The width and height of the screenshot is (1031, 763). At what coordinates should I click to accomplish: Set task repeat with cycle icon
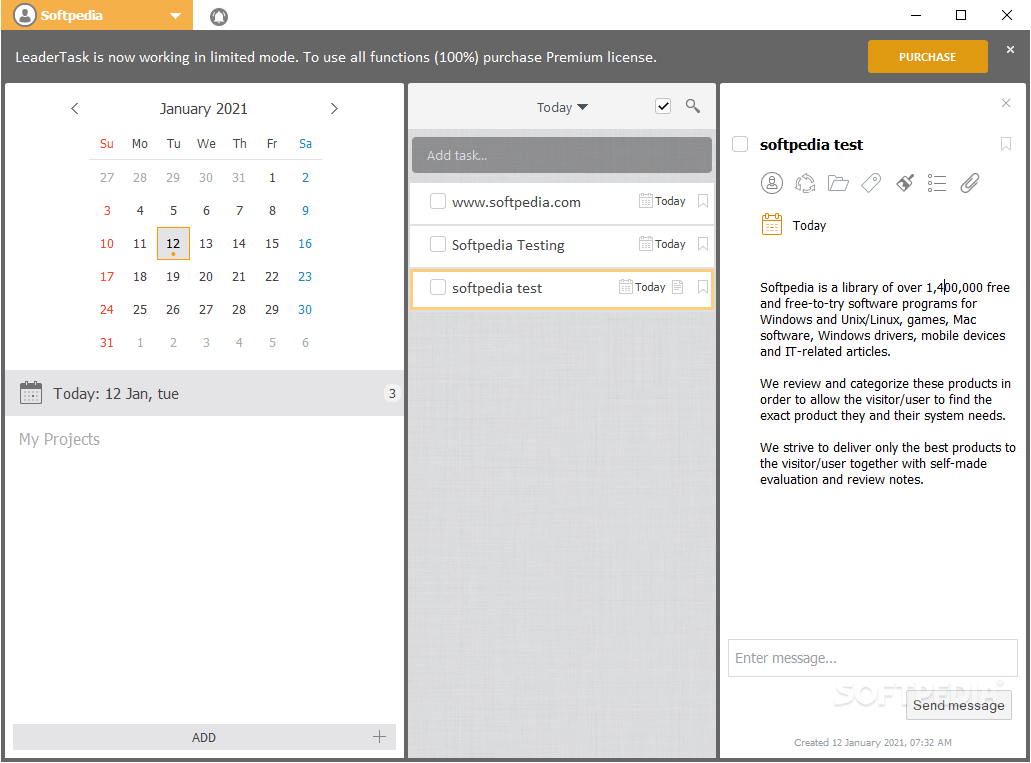click(805, 183)
